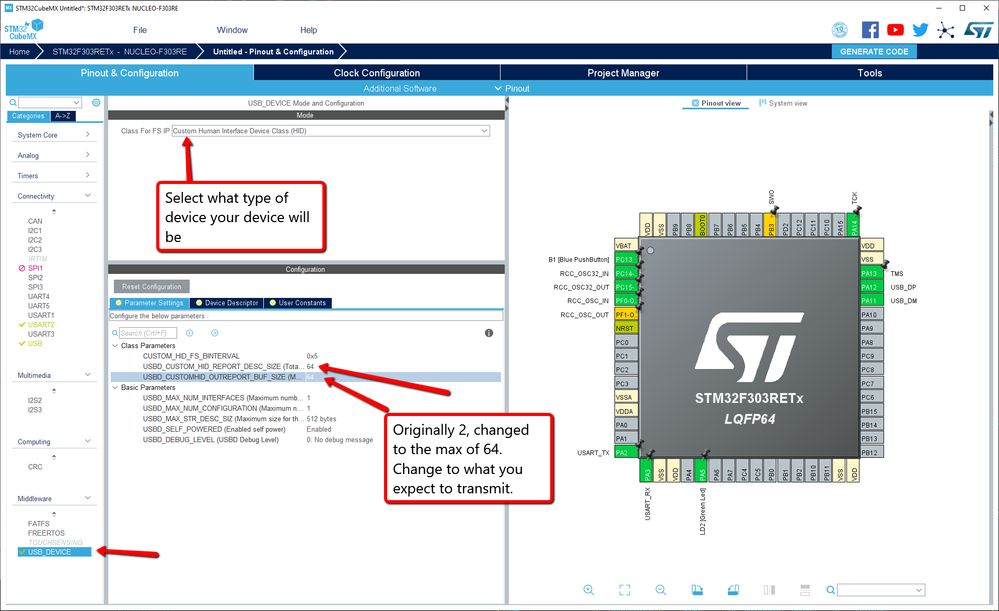Switch to the A->Z listing tab

pos(63,116)
